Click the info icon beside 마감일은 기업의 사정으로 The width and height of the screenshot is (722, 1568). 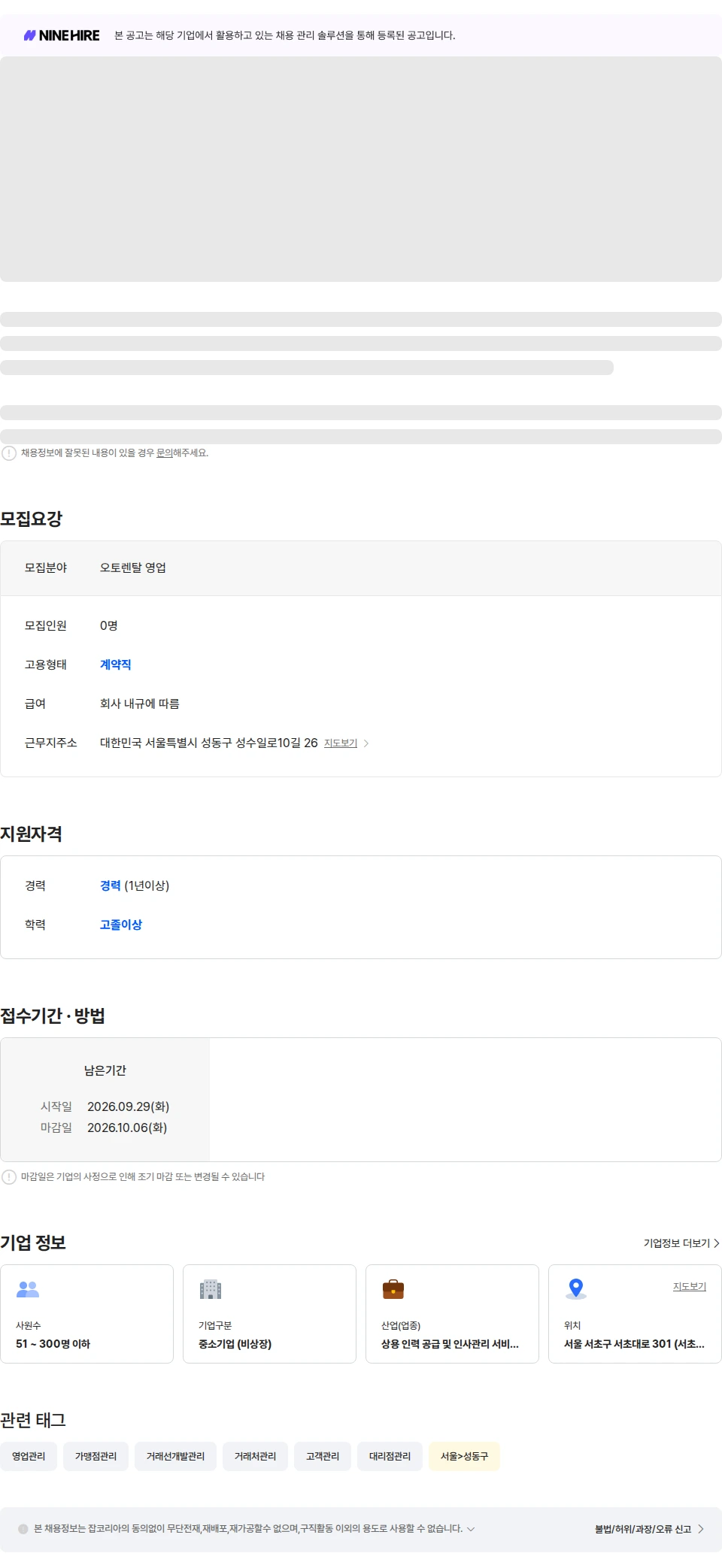click(x=9, y=1177)
